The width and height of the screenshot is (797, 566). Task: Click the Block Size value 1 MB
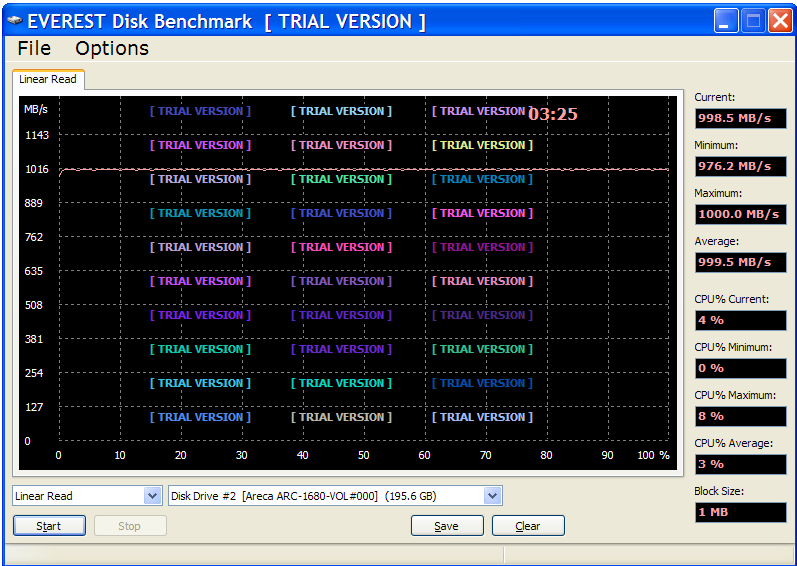pyautogui.click(x=741, y=512)
